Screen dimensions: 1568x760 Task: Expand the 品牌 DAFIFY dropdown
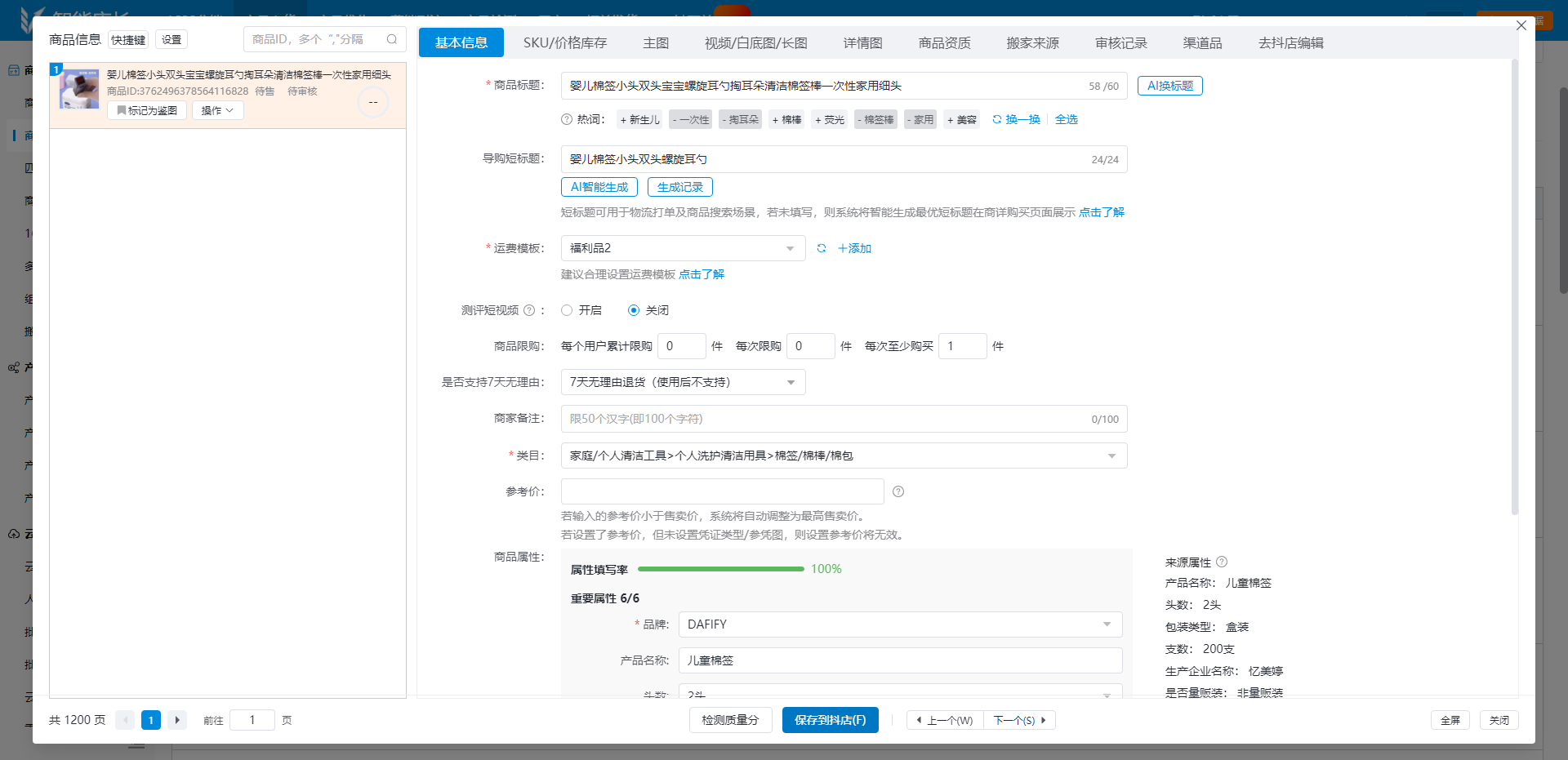1107,624
